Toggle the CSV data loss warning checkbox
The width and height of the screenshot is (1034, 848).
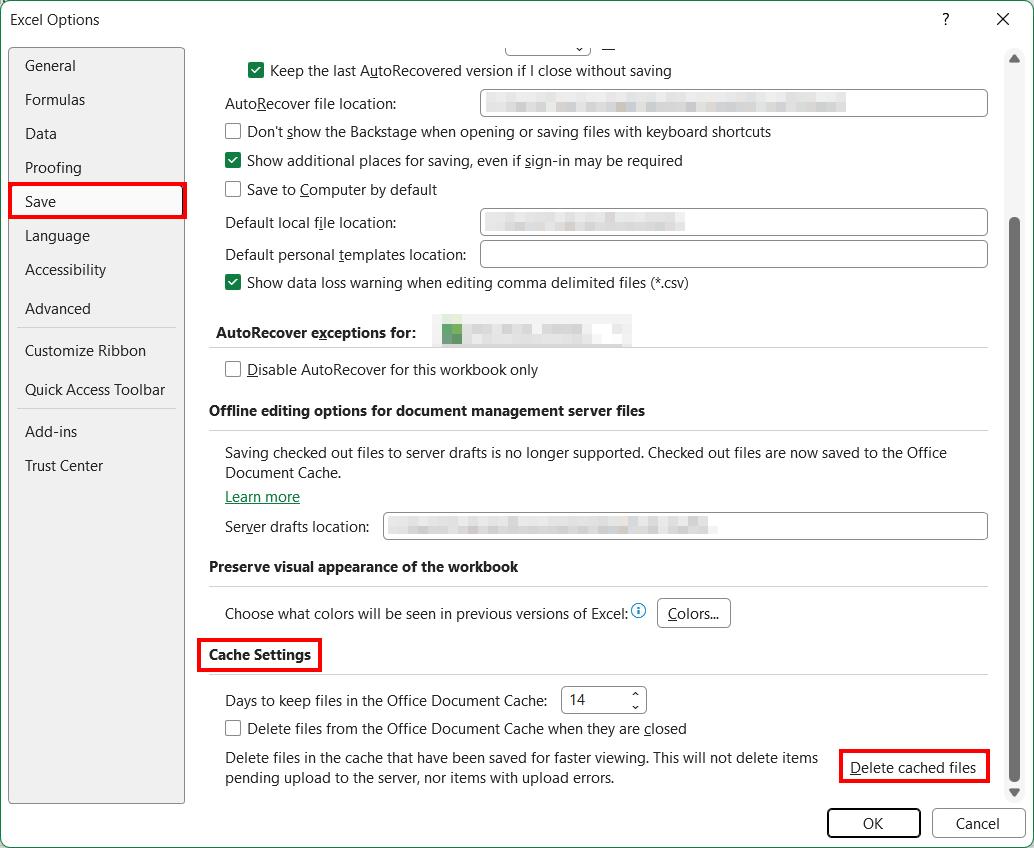tap(233, 282)
